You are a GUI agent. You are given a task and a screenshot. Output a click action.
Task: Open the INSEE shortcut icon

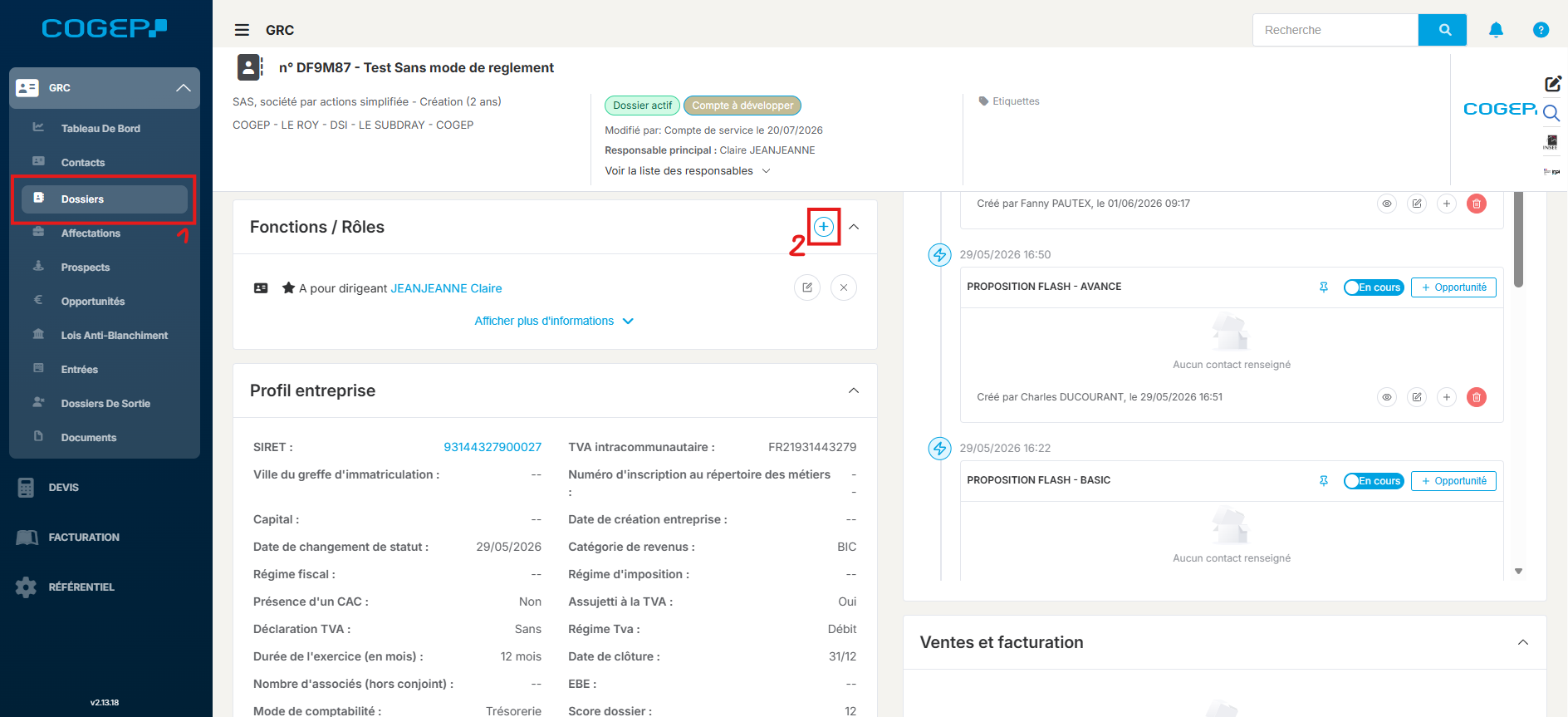[1551, 142]
